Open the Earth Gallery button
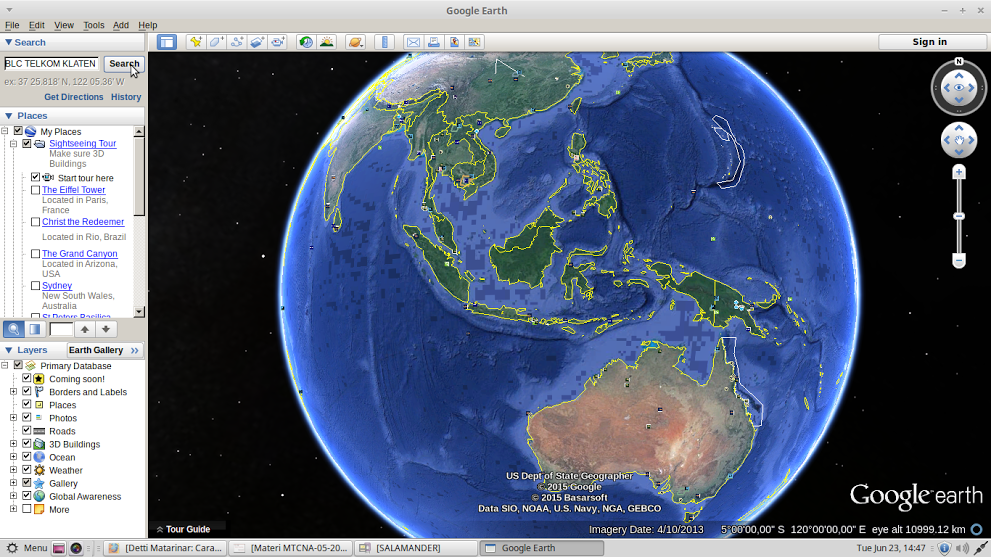The image size is (991, 557). click(103, 350)
